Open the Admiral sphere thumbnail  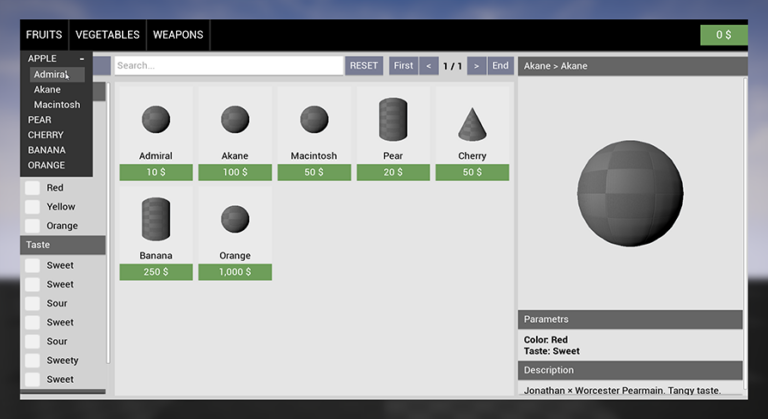click(156, 120)
